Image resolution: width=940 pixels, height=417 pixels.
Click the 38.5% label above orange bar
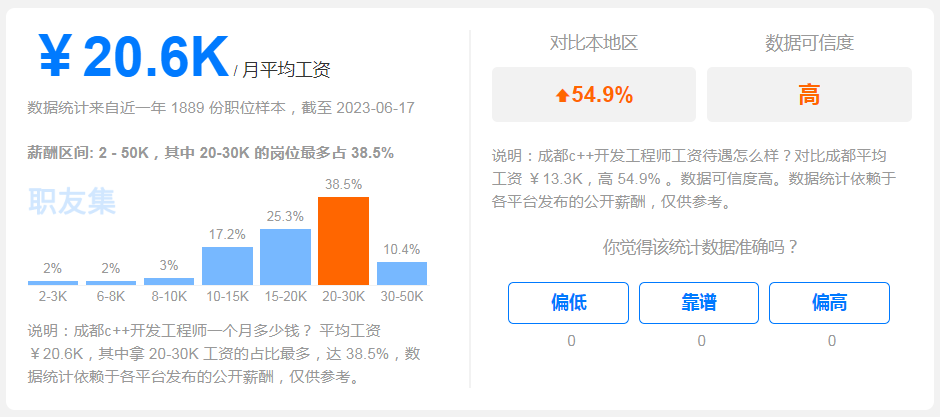pos(344,185)
